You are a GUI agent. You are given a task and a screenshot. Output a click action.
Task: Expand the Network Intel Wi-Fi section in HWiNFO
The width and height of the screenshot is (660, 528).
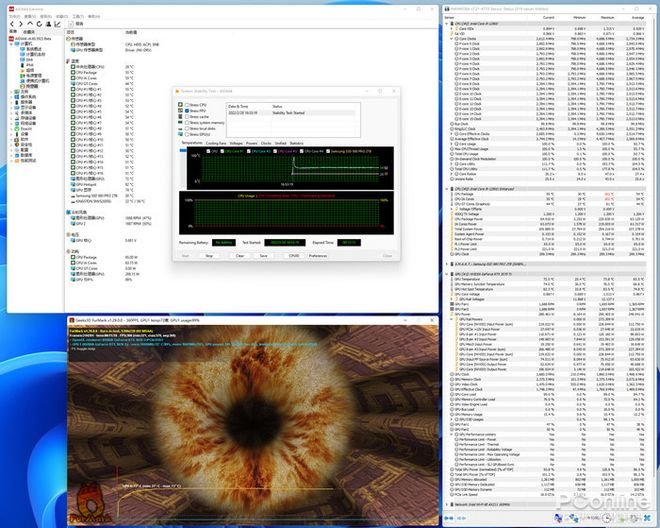coord(447,505)
